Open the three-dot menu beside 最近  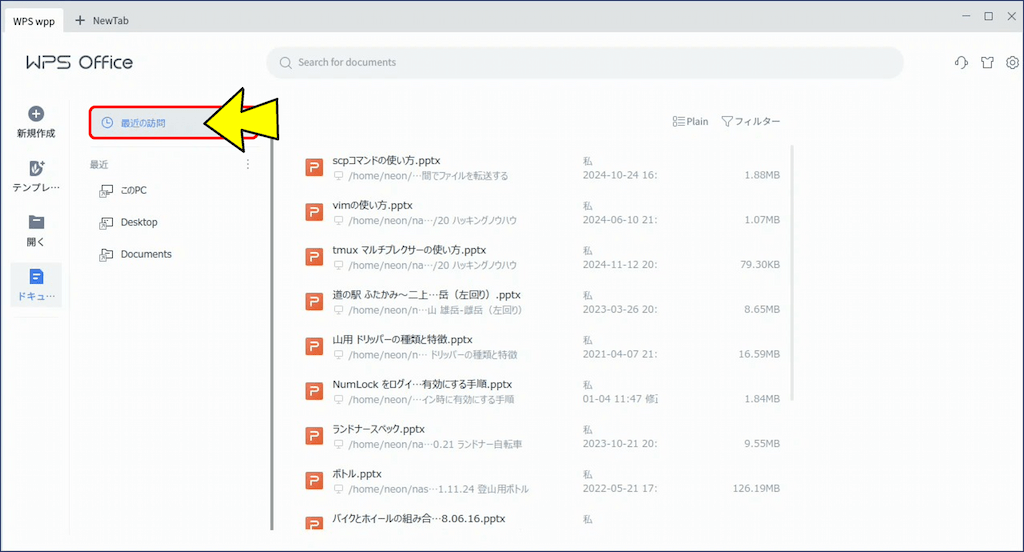point(248,165)
